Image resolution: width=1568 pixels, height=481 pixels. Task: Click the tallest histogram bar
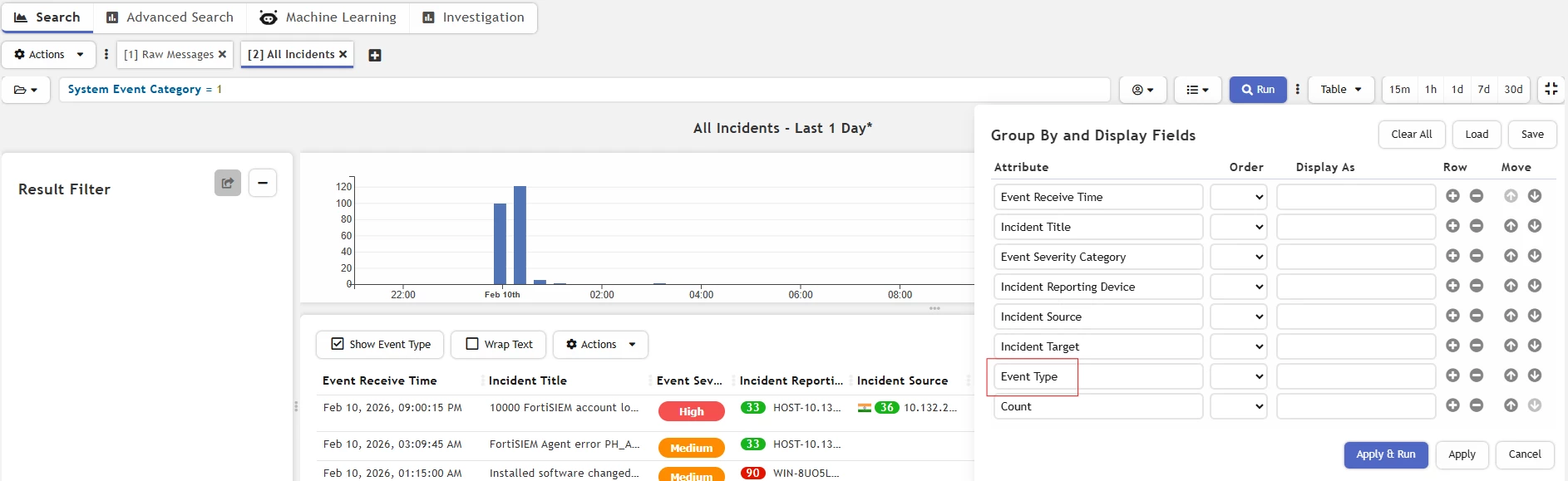520,235
